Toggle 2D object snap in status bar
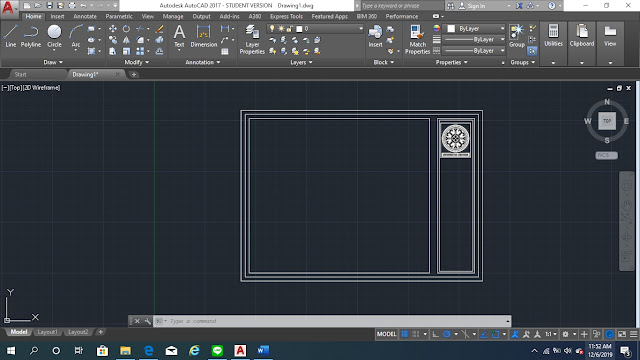640x360 pixels. tap(496, 334)
